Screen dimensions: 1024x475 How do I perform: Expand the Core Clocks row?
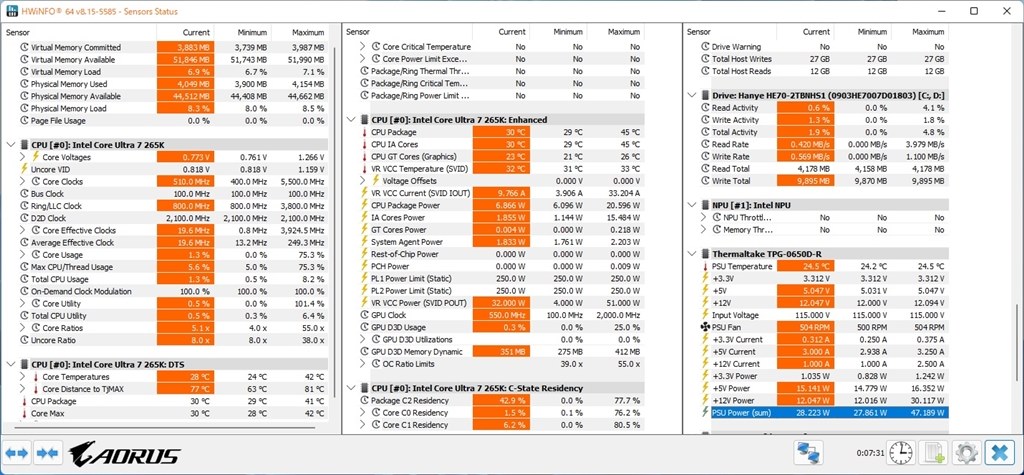(x=24, y=182)
